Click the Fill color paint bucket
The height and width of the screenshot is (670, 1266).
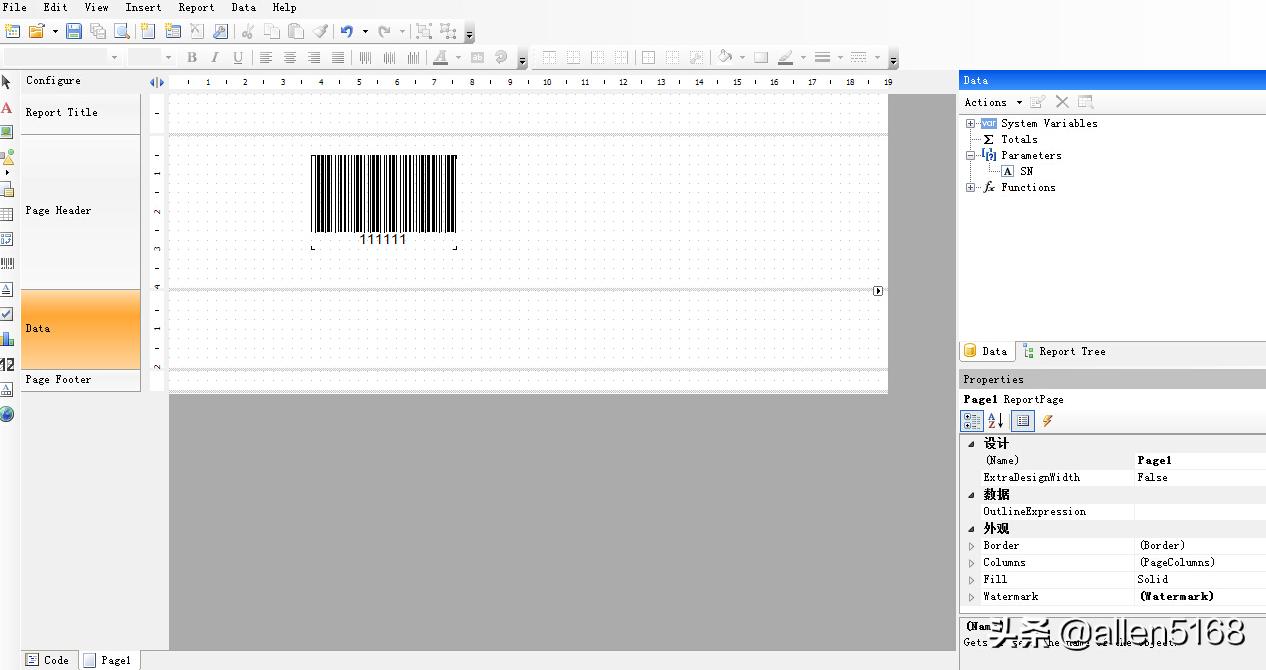725,58
